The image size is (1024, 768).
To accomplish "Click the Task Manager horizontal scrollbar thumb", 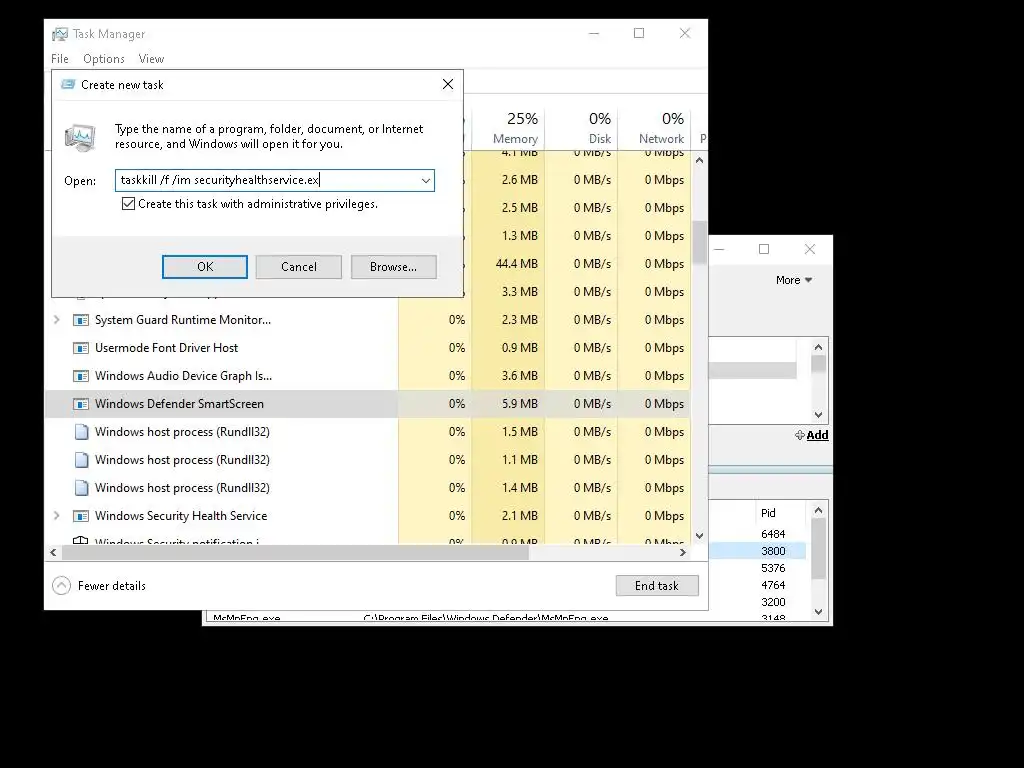I will (x=295, y=552).
